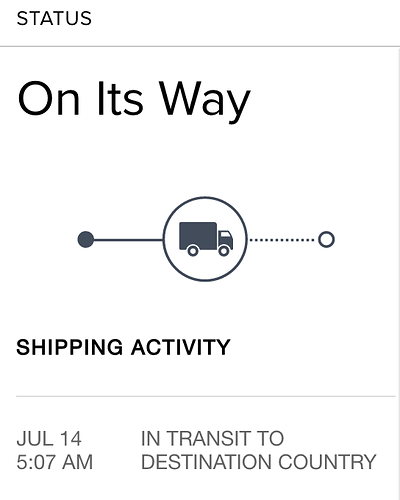
Task: Click the JUL 14 date entry
Action: pos(49,438)
